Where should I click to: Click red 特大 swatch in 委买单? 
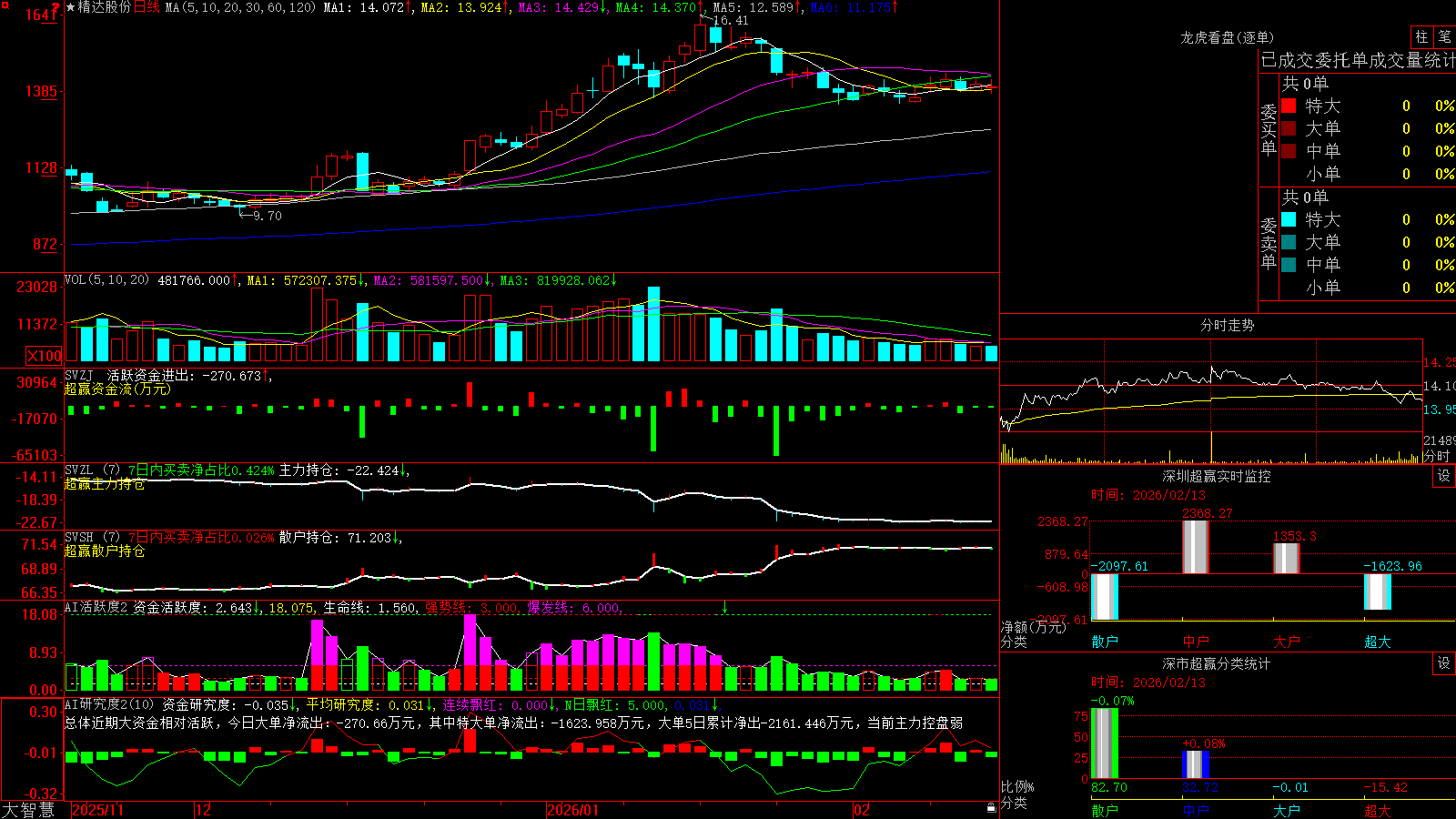1289,106
